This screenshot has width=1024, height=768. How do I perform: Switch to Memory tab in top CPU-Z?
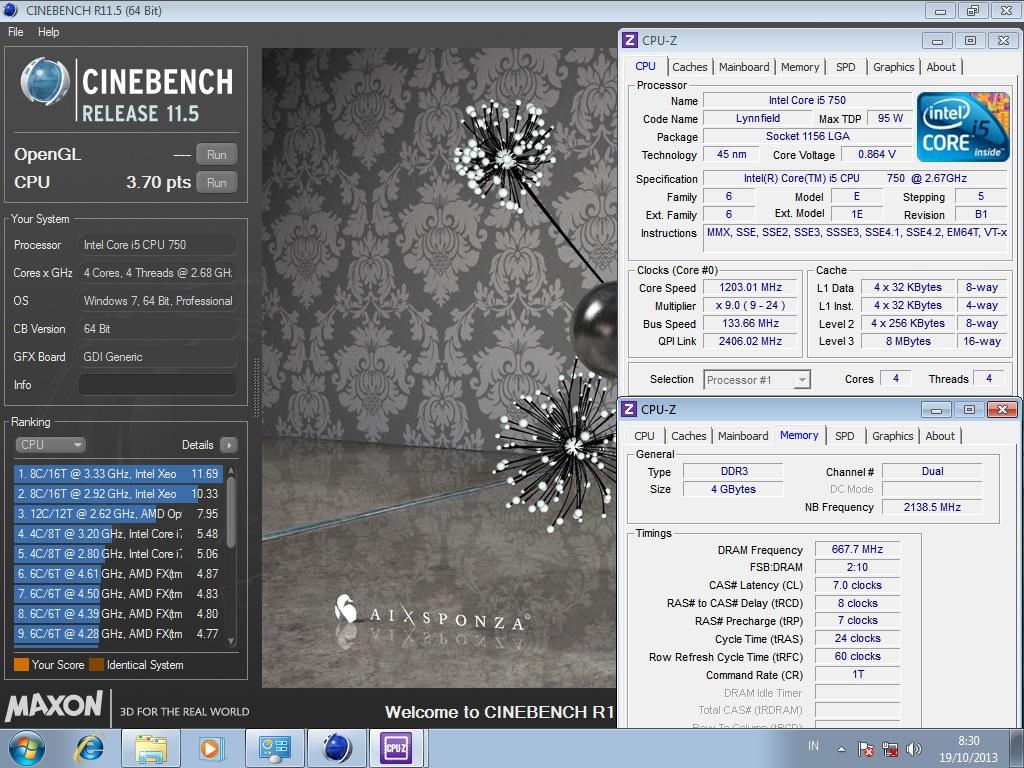800,67
